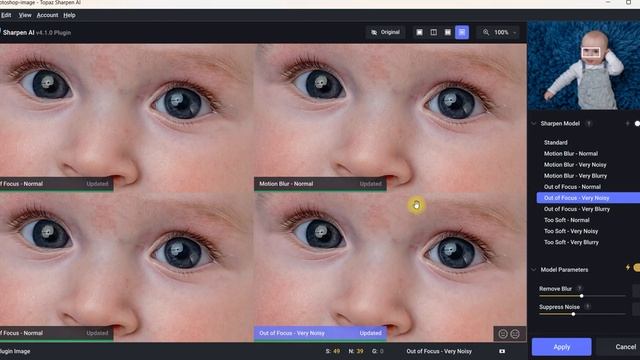Select the Standard sharpen model
640x360 pixels.
coord(556,142)
